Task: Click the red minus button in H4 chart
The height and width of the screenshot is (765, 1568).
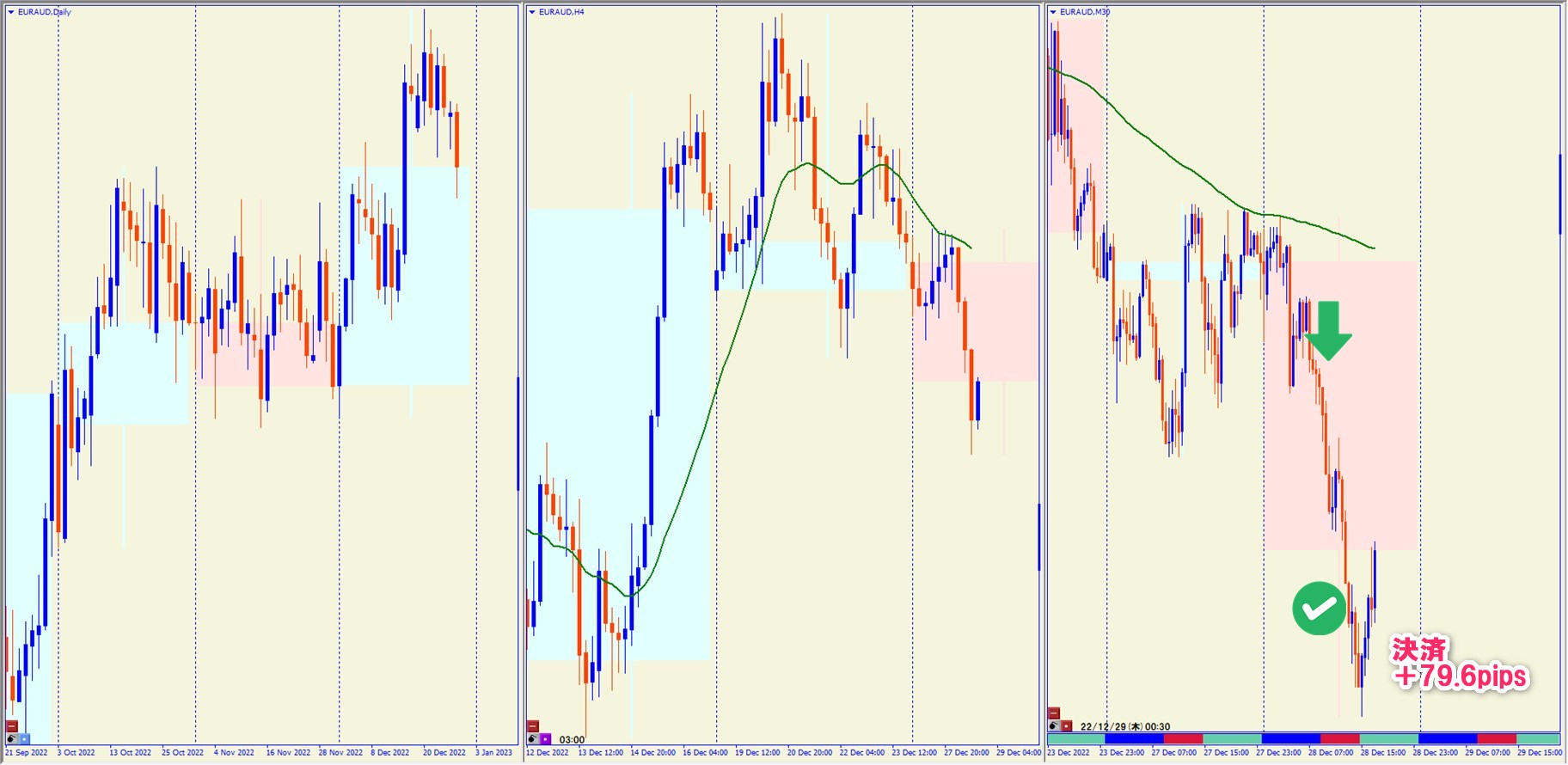Action: tap(533, 726)
